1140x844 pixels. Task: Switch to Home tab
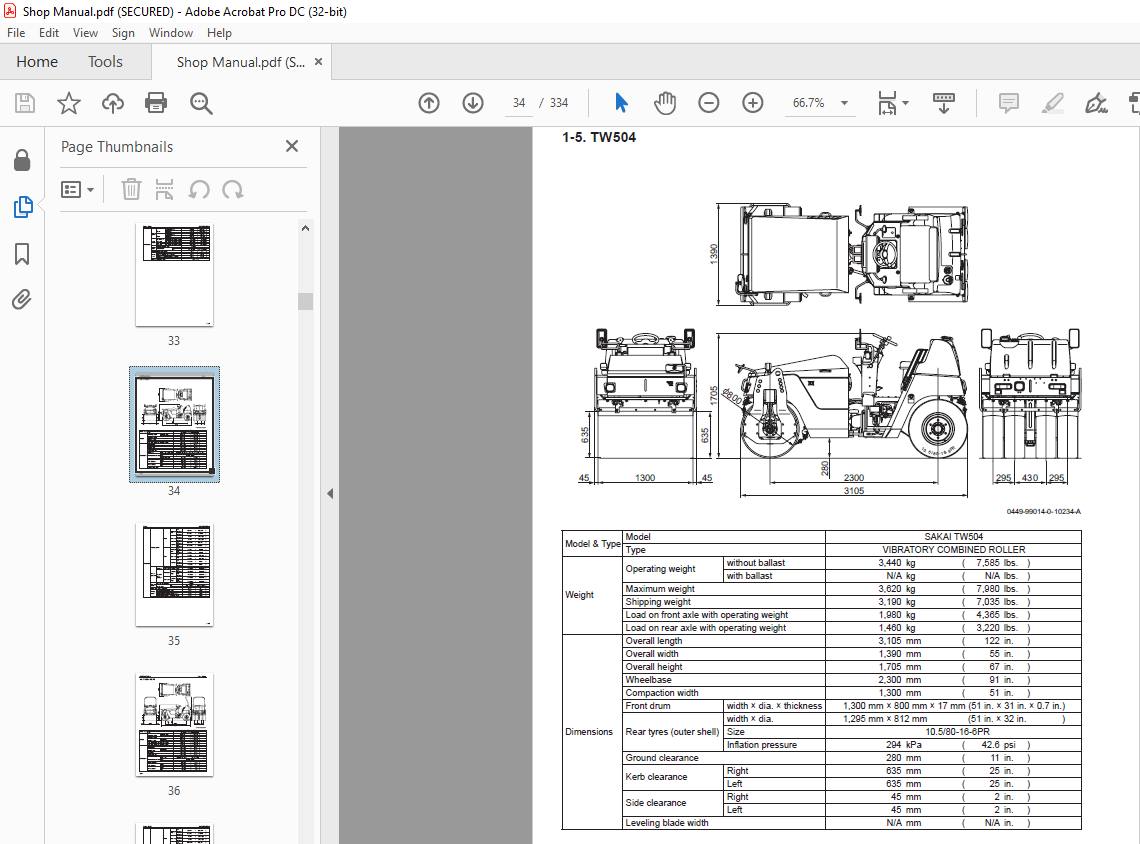37,62
